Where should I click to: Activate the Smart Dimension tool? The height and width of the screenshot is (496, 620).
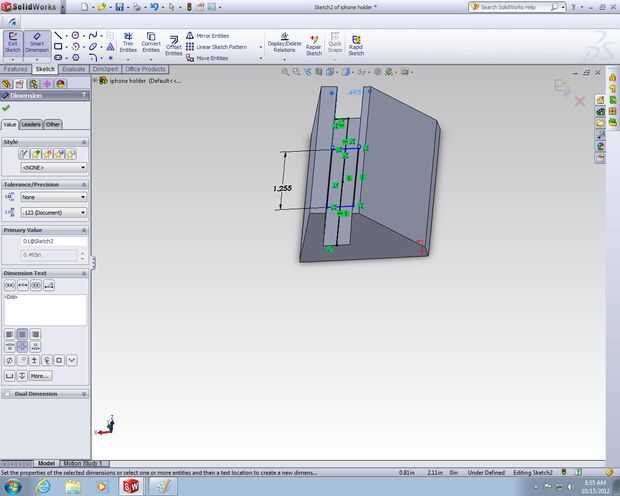[37, 43]
